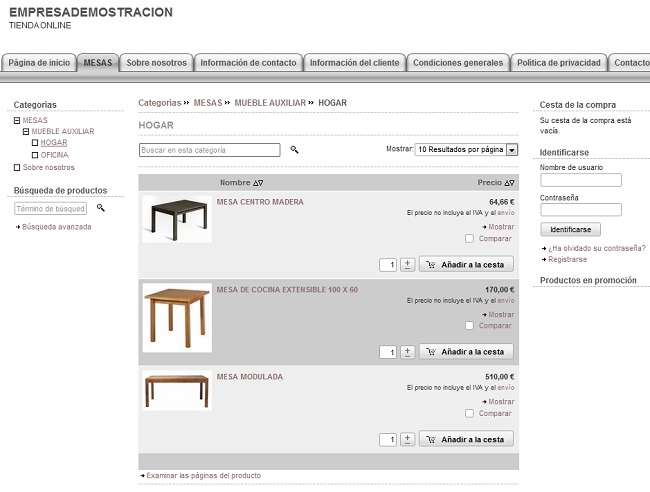The width and height of the screenshot is (650, 492).
Task: Click quantity field for MESA CENTRO MADERA
Action: pyautogui.click(x=388, y=265)
